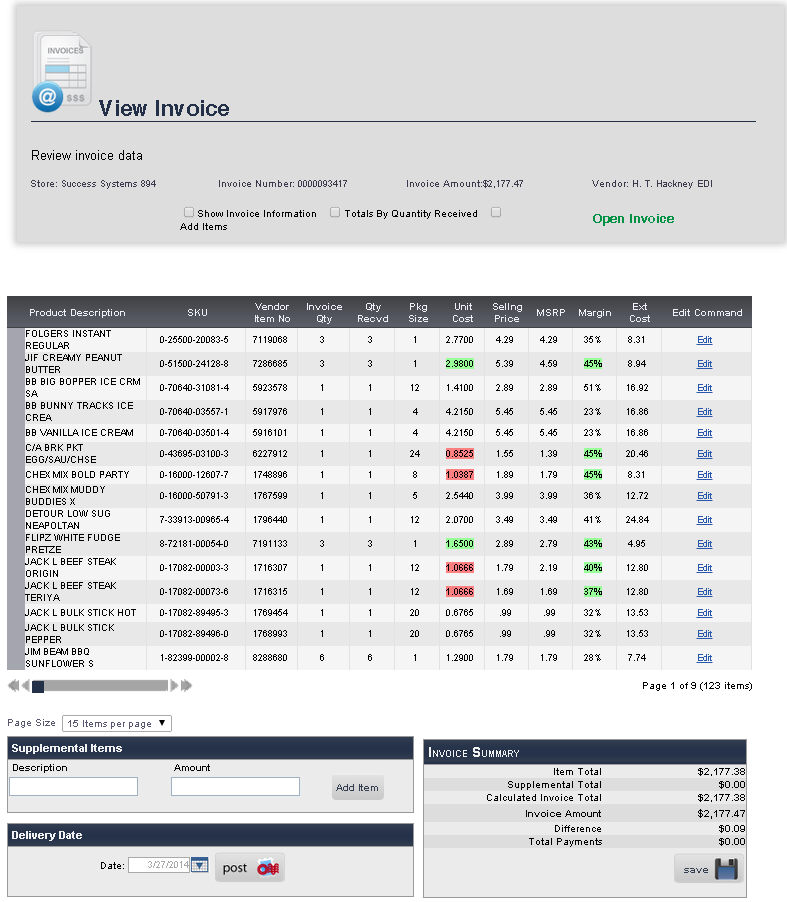Image resolution: width=787 pixels, height=902 pixels.
Task: Sort by the Margin column header
Action: pyautogui.click(x=594, y=312)
